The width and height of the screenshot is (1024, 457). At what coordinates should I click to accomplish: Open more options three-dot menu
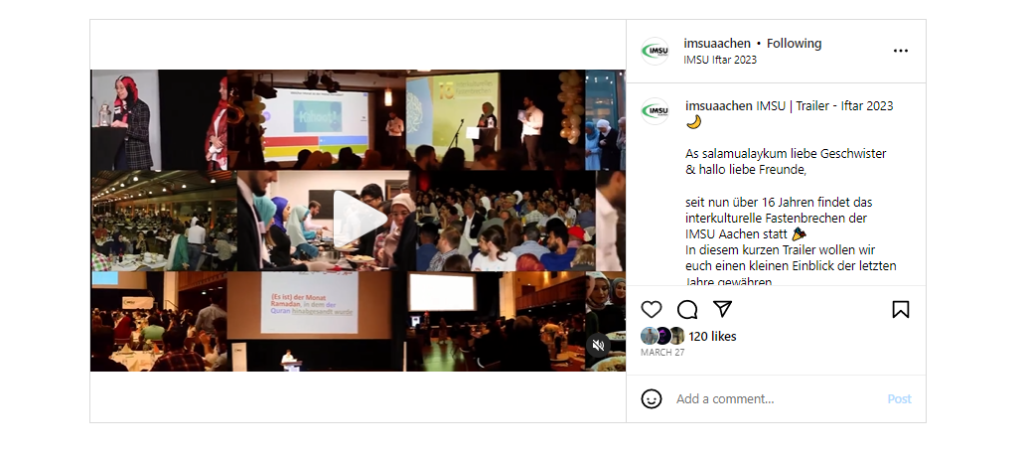point(901,51)
